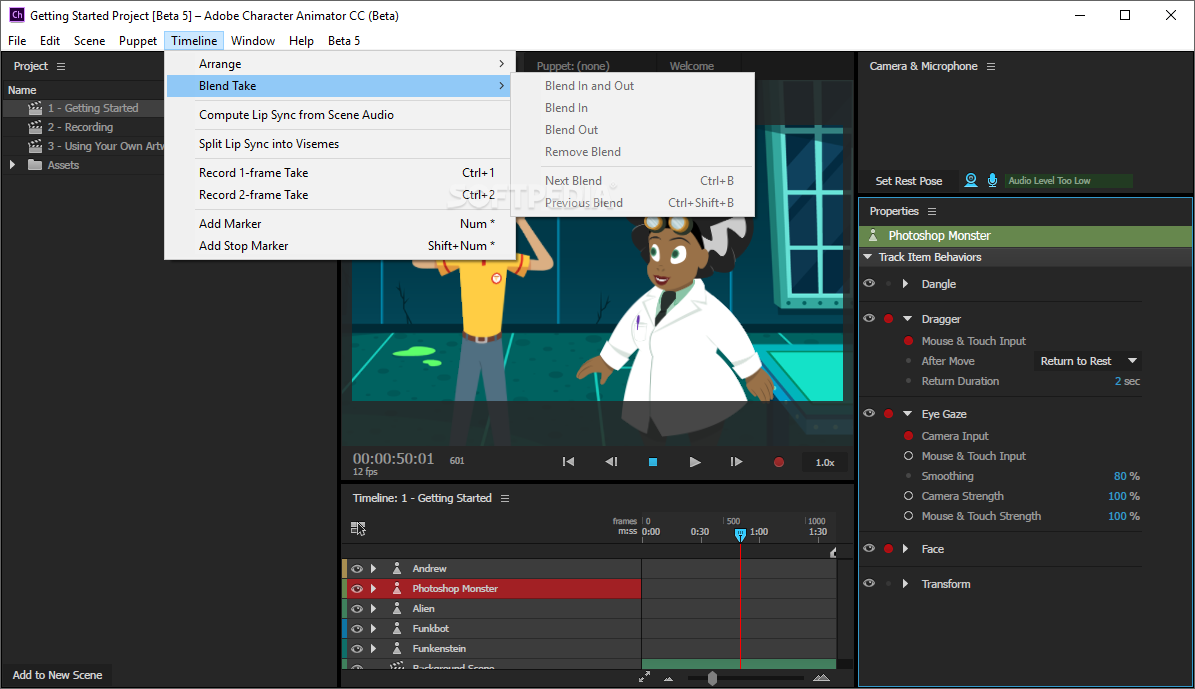Screen dimensions: 1195x689
Task: Select the 2 - Recording scene icon
Action: 35,127
